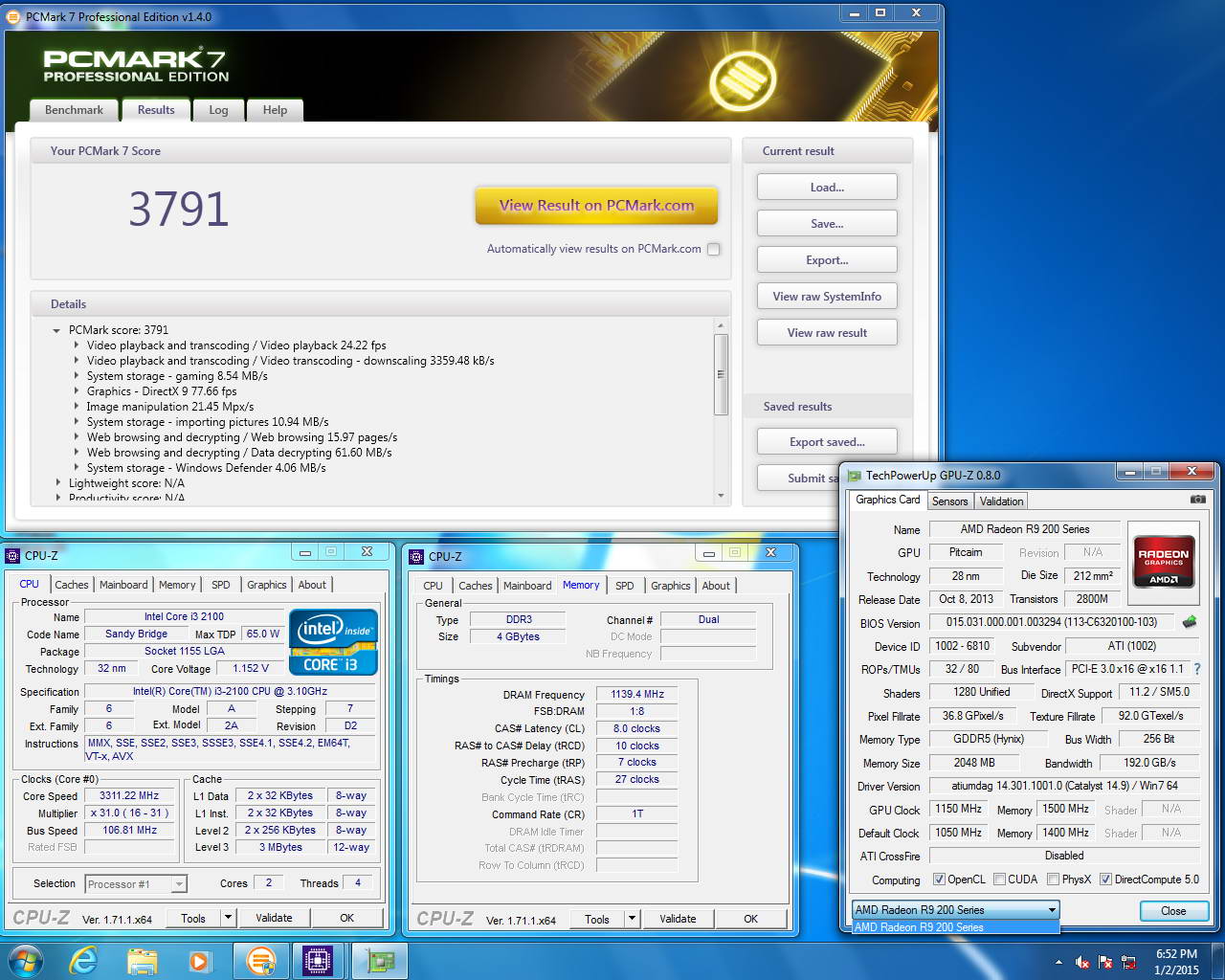Open the PCMark Log tab
The width and height of the screenshot is (1225, 980).
click(218, 110)
